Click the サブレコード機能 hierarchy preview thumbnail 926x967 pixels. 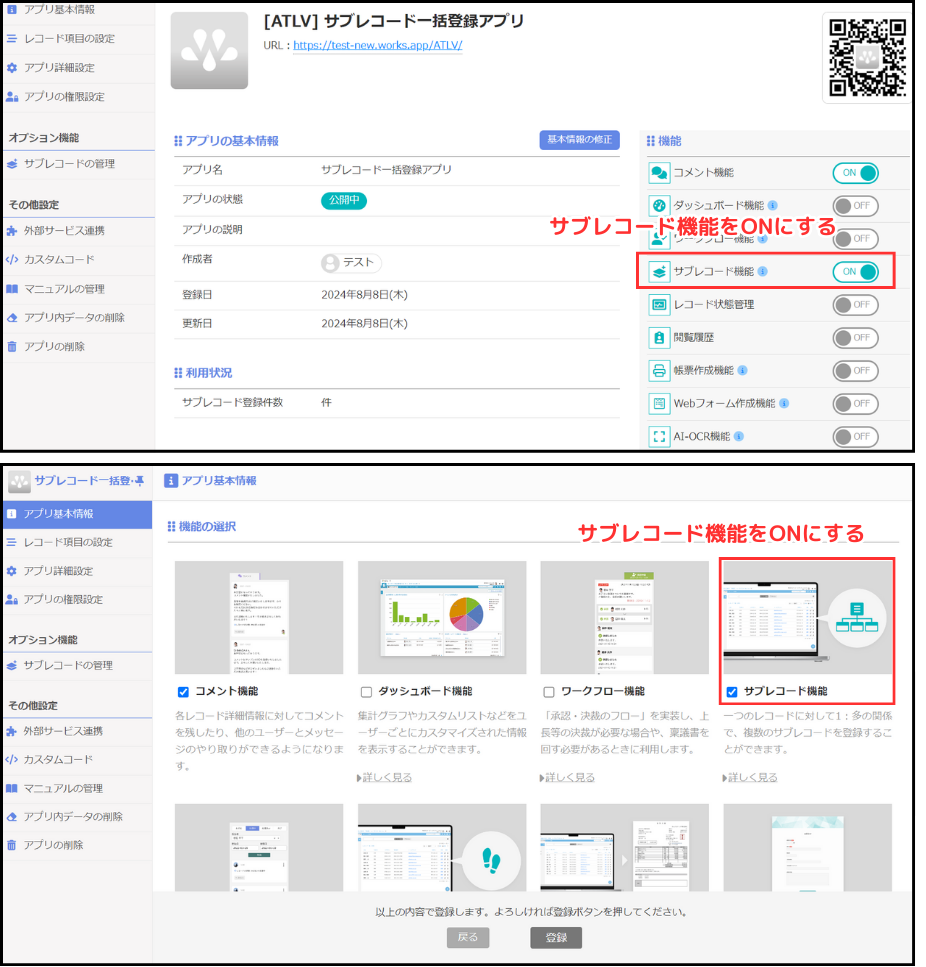[x=808, y=618]
